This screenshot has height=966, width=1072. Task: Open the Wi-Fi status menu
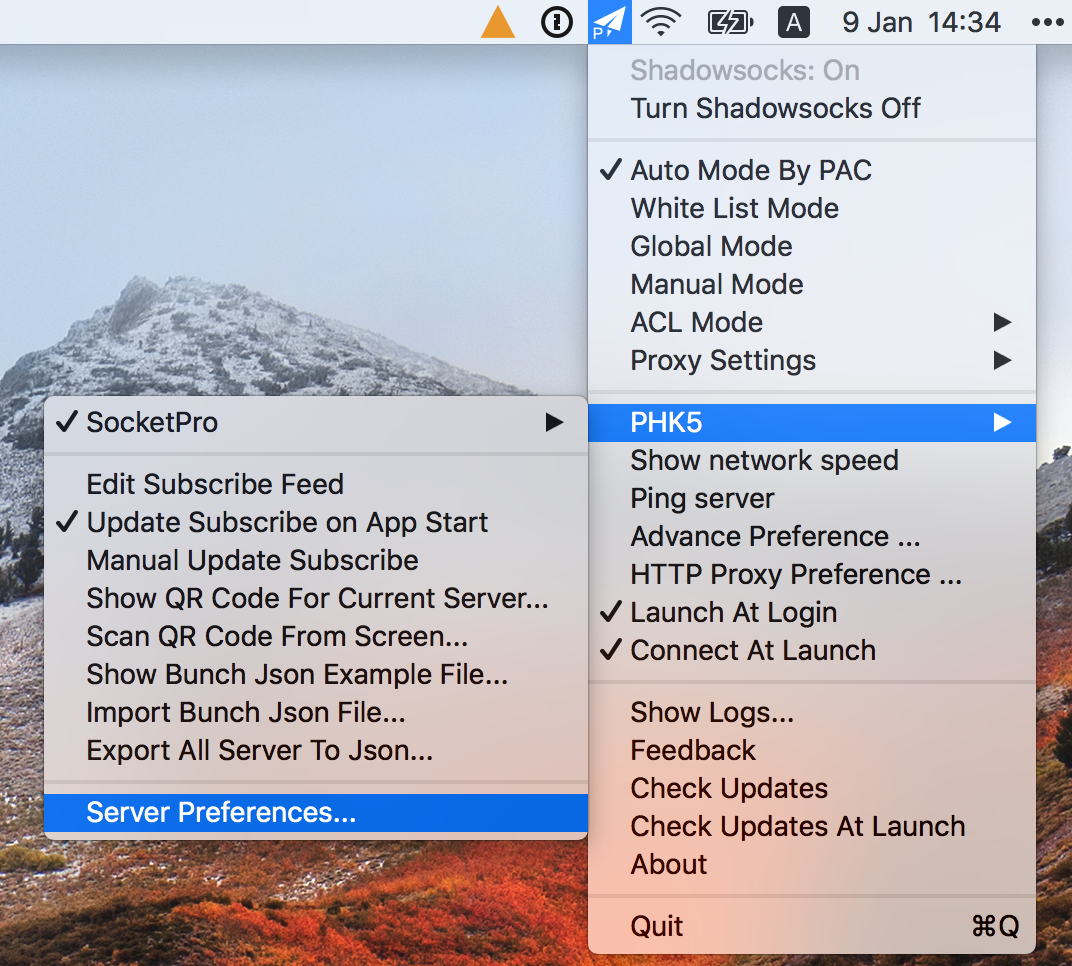[660, 23]
